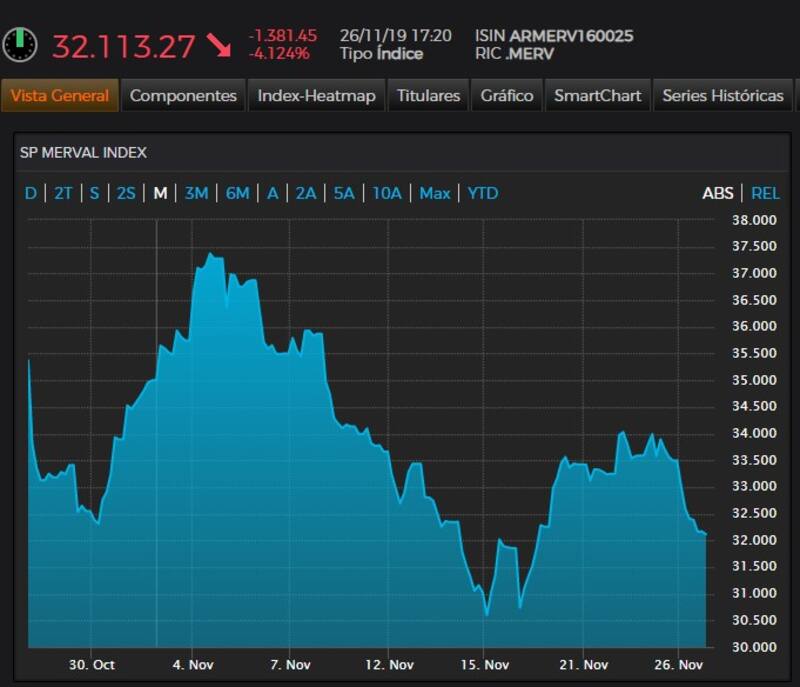The height and width of the screenshot is (687, 800).
Task: Click the green clock status icon
Action: coord(20,44)
